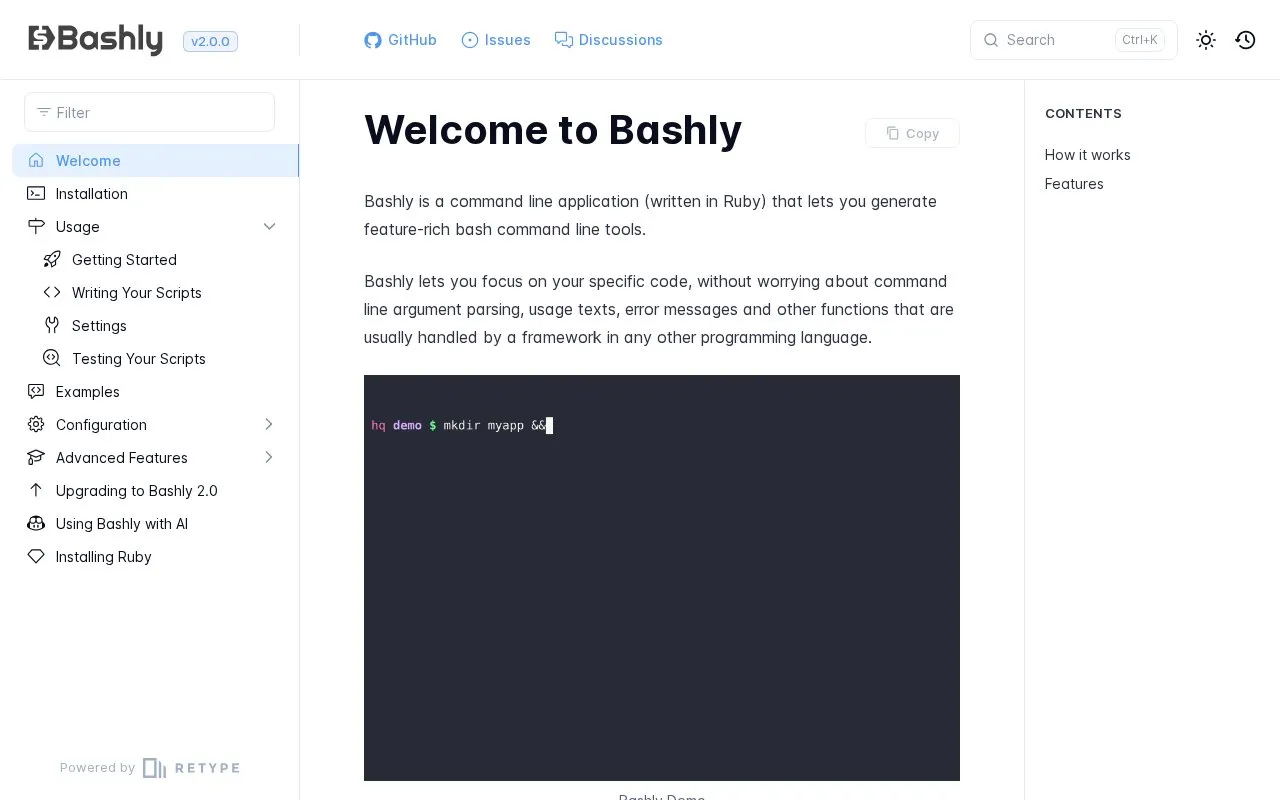Image resolution: width=1280 pixels, height=800 pixels.
Task: Click the Advanced Features graduation cap icon
Action: point(36,457)
